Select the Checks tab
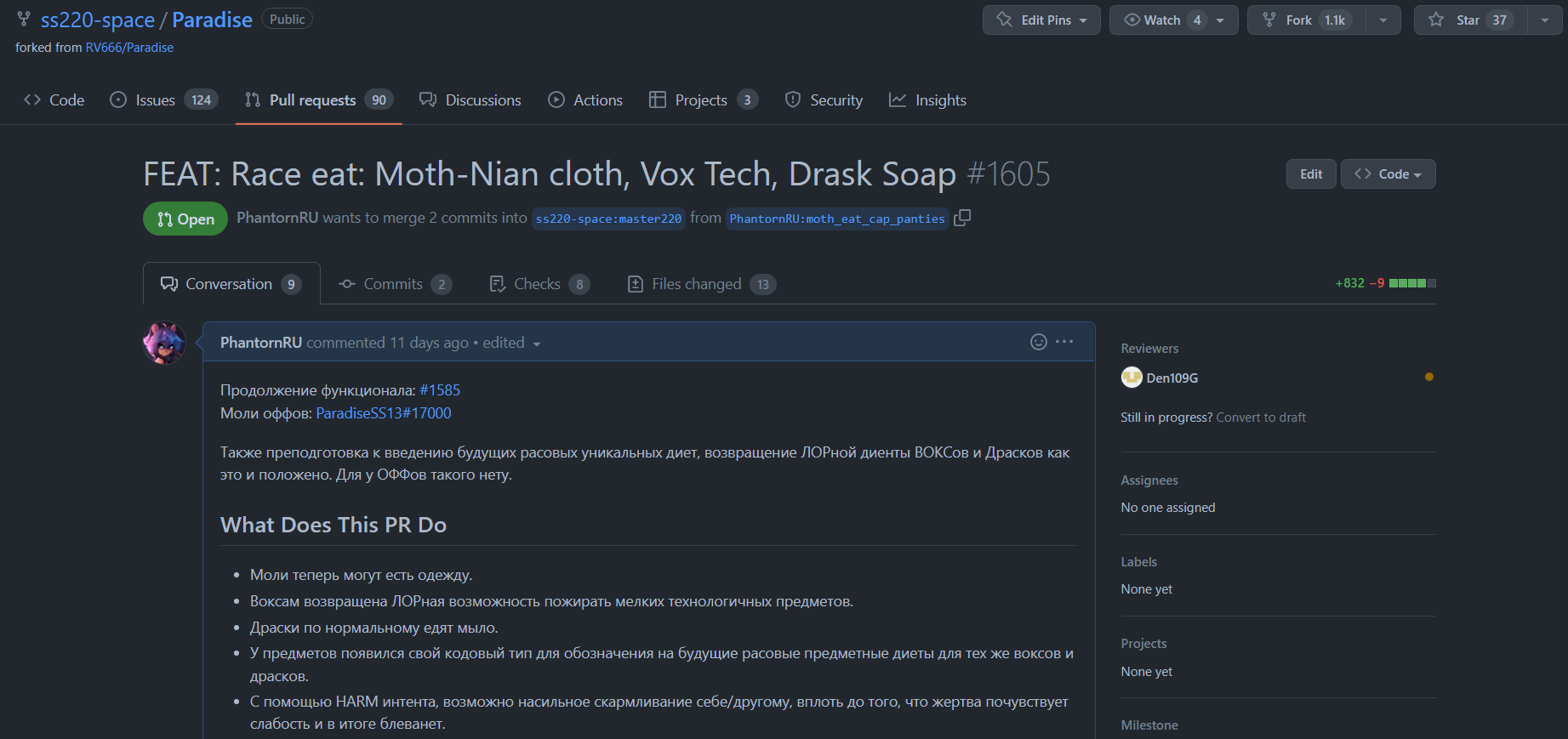This screenshot has width=1568, height=739. coord(539,284)
